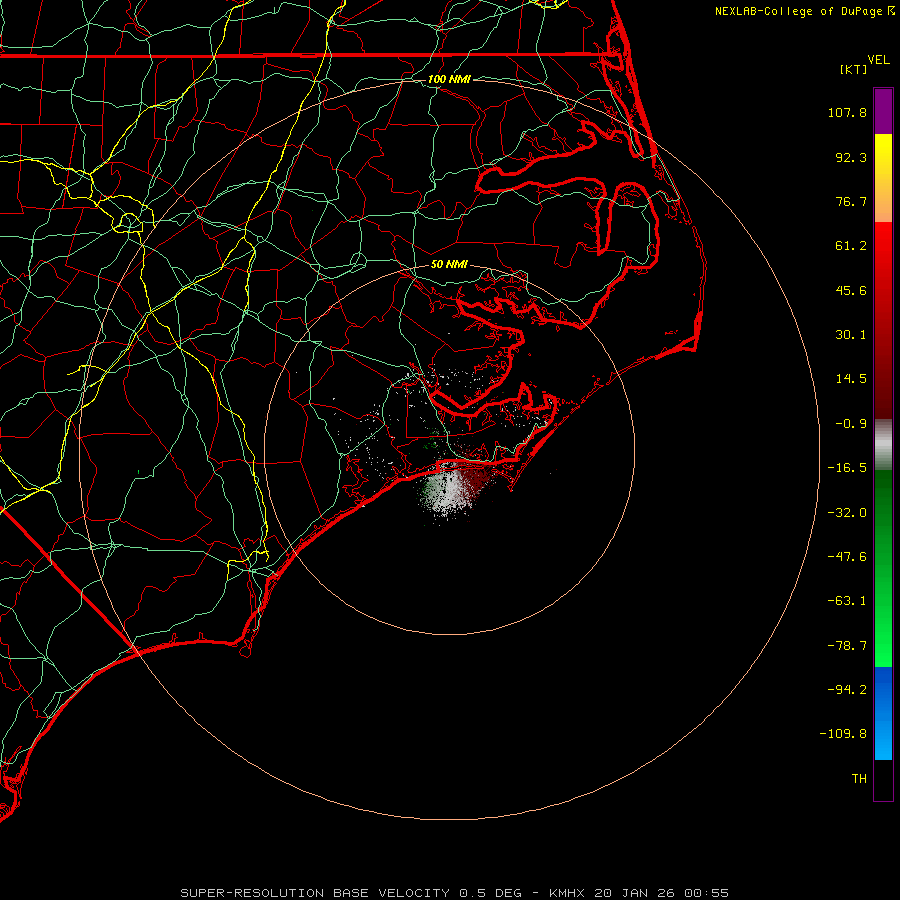Click the TH threshold label
This screenshot has height=900, width=900.
[859, 779]
